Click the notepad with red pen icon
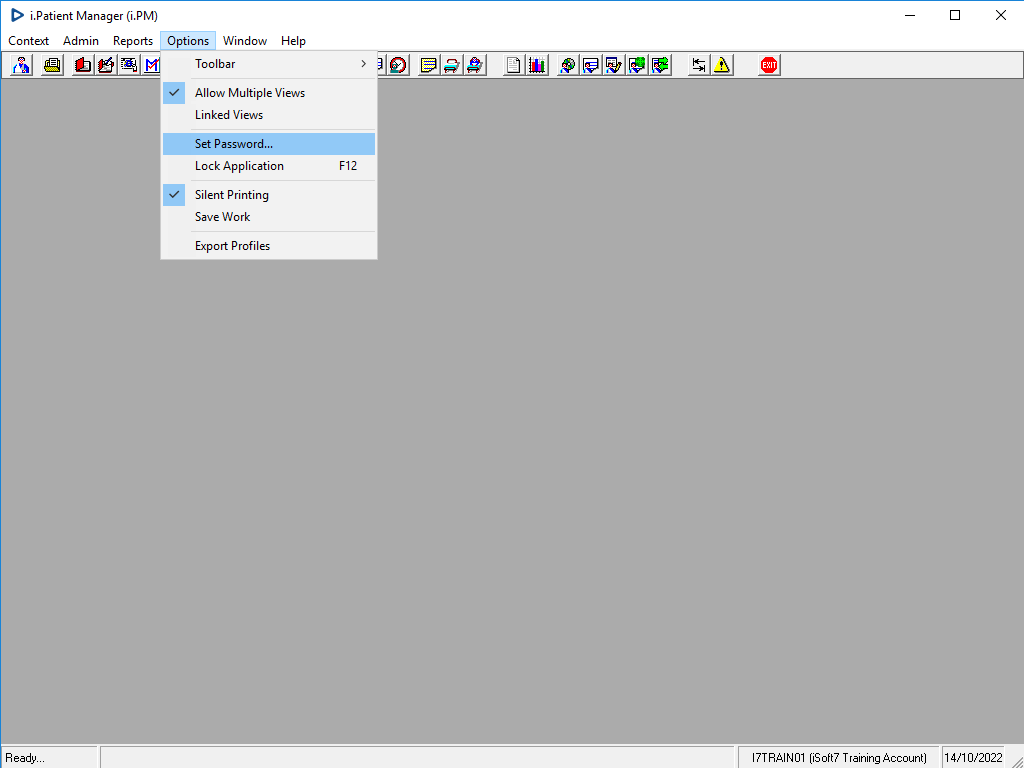This screenshot has width=1024, height=768. click(106, 65)
